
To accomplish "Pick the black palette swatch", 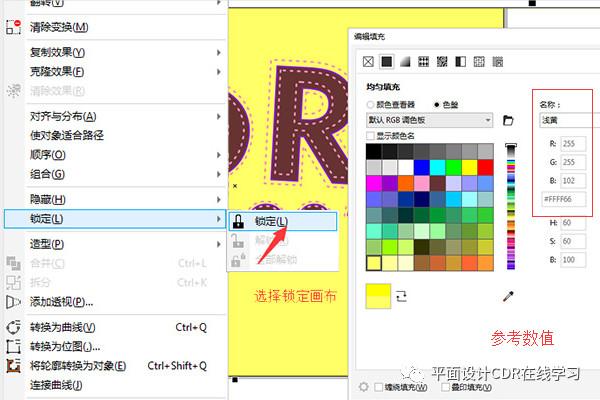I will (373, 152).
